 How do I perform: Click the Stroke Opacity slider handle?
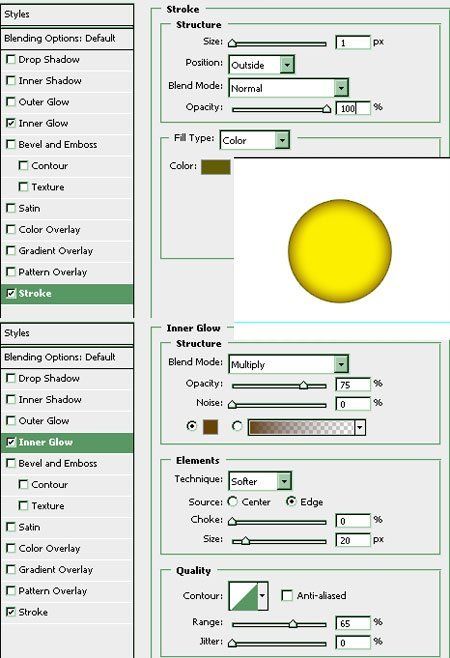point(327,109)
